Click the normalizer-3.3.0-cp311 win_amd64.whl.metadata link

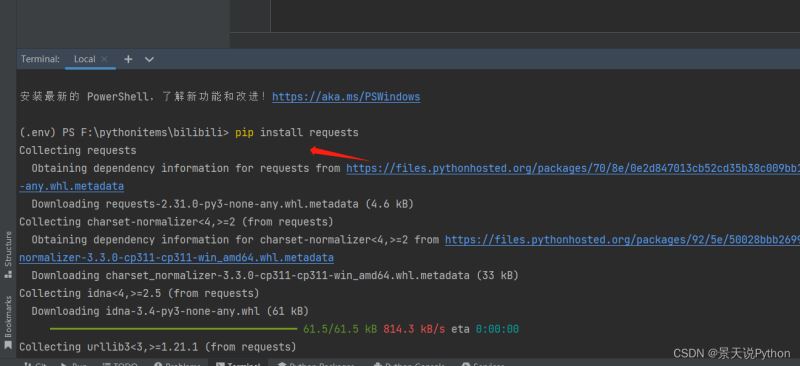coord(177,258)
